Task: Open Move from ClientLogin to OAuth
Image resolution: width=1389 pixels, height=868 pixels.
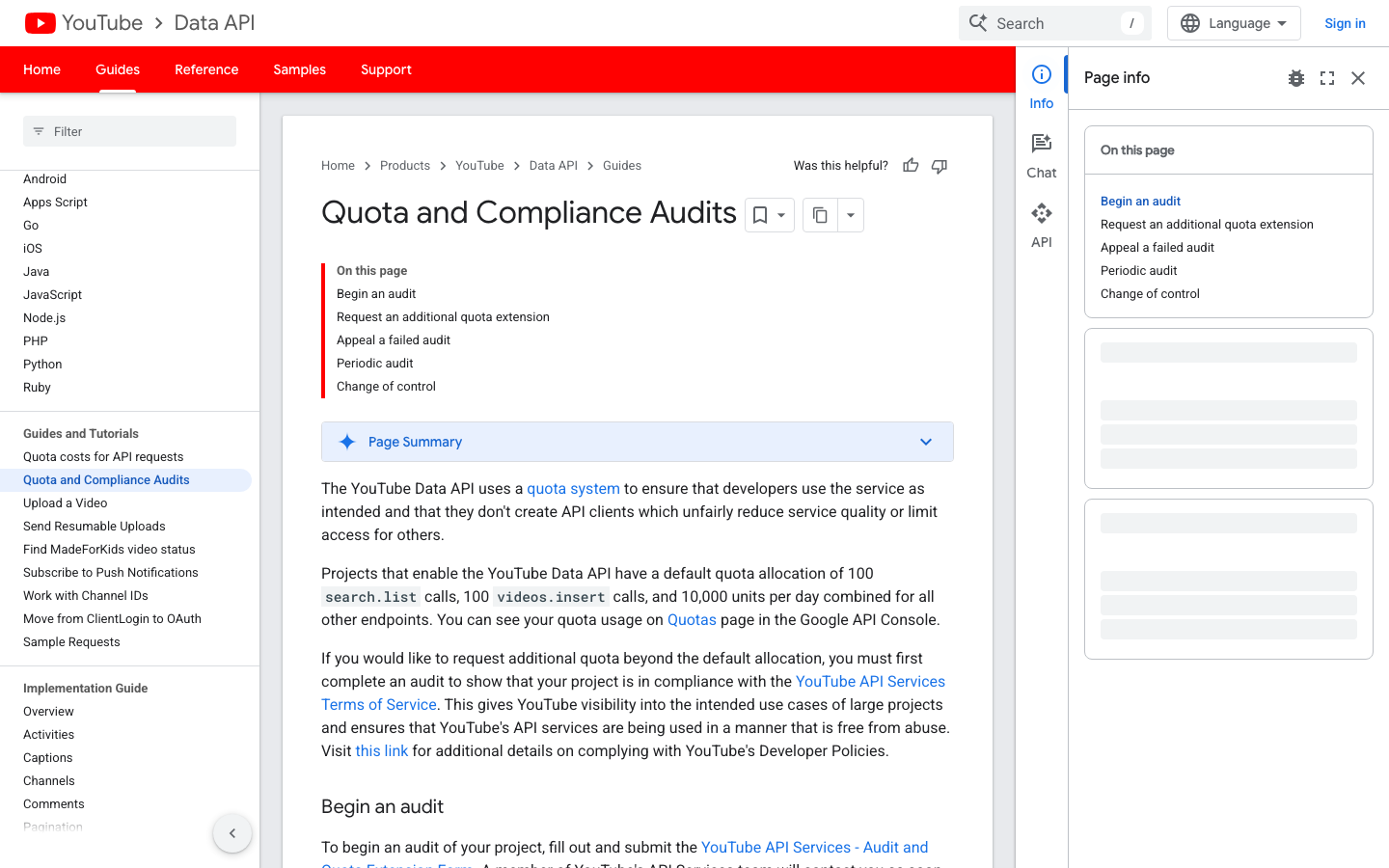Action: click(112, 619)
